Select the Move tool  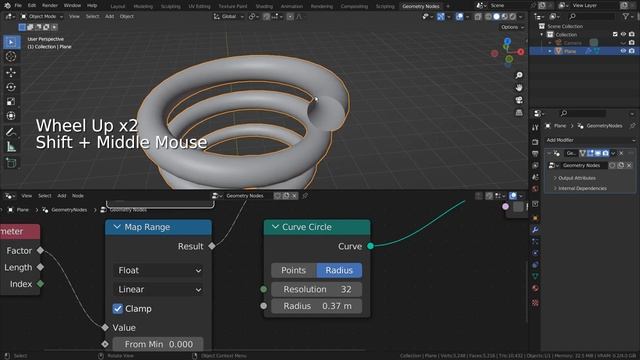tap(11, 73)
